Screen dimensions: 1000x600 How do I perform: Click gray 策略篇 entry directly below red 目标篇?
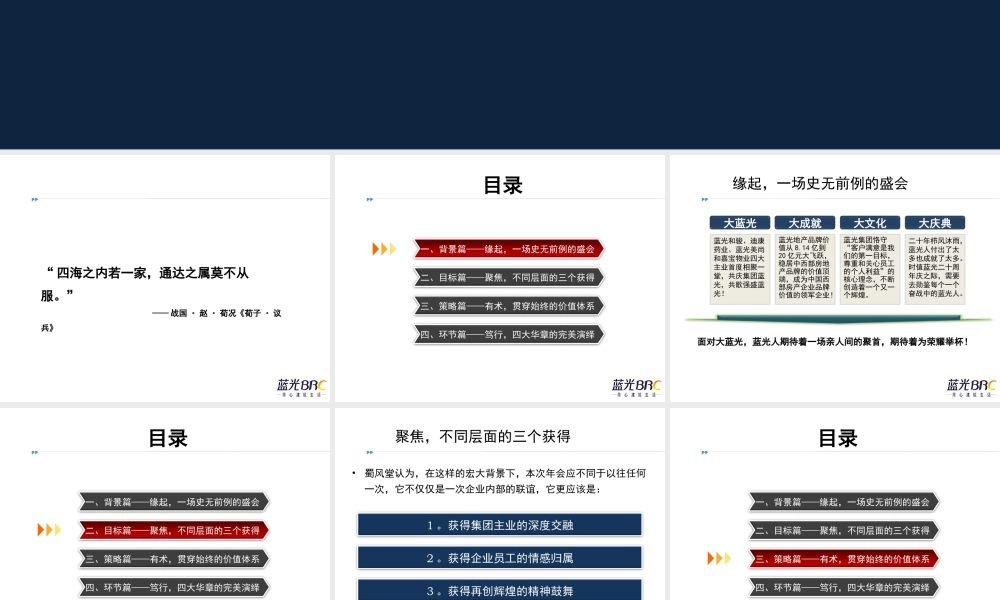(173, 559)
